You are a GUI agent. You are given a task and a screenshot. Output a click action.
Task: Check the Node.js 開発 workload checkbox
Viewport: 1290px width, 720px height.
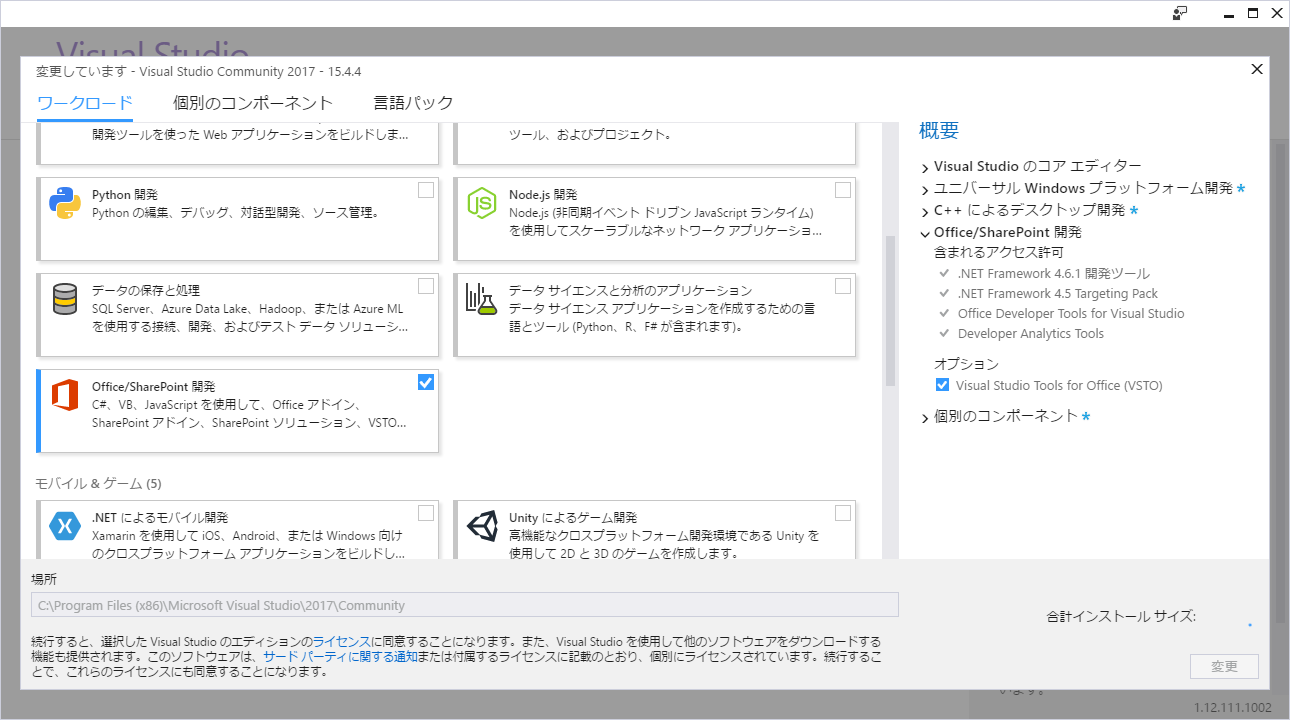coord(843,190)
